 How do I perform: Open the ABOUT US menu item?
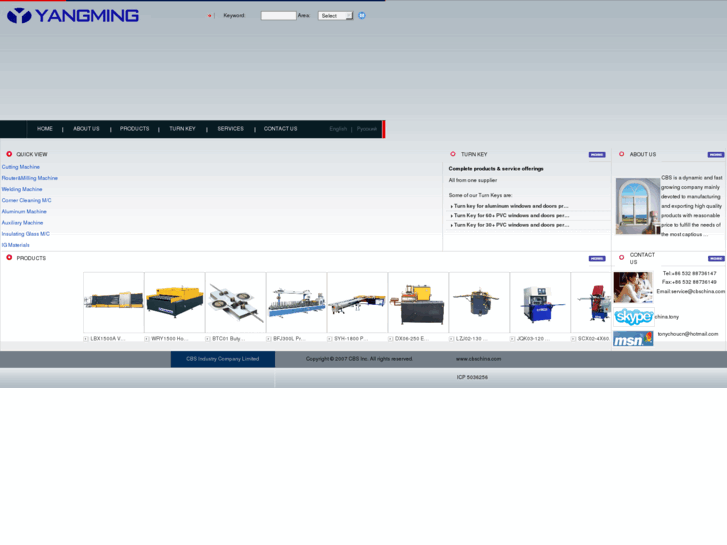click(x=86, y=128)
